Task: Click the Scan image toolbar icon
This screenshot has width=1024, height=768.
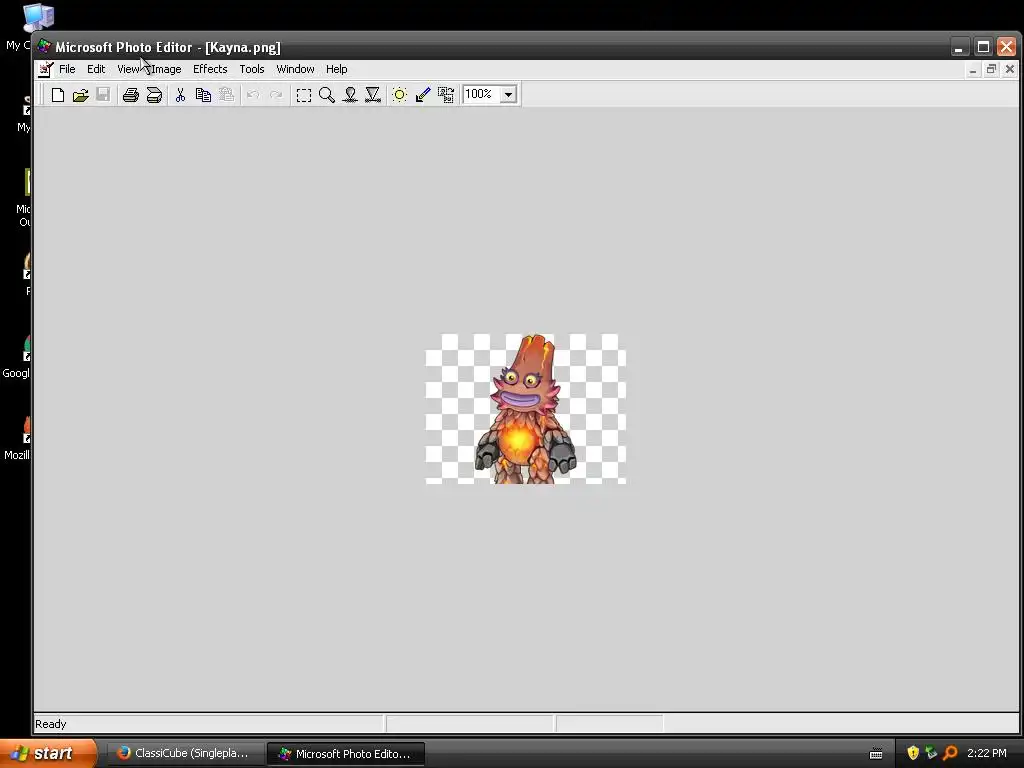Action: [154, 95]
